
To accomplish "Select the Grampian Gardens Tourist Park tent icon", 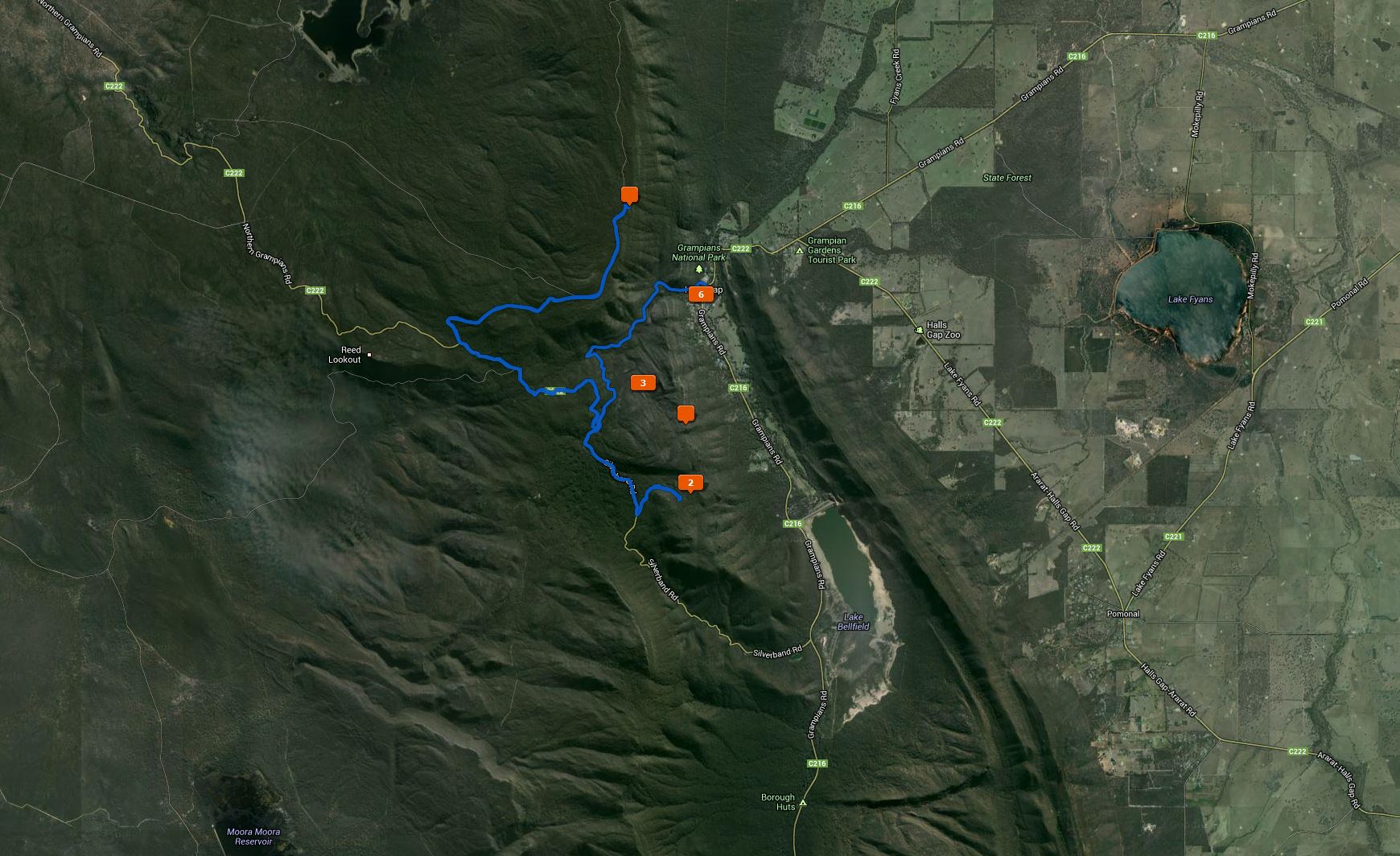I will 800,251.
